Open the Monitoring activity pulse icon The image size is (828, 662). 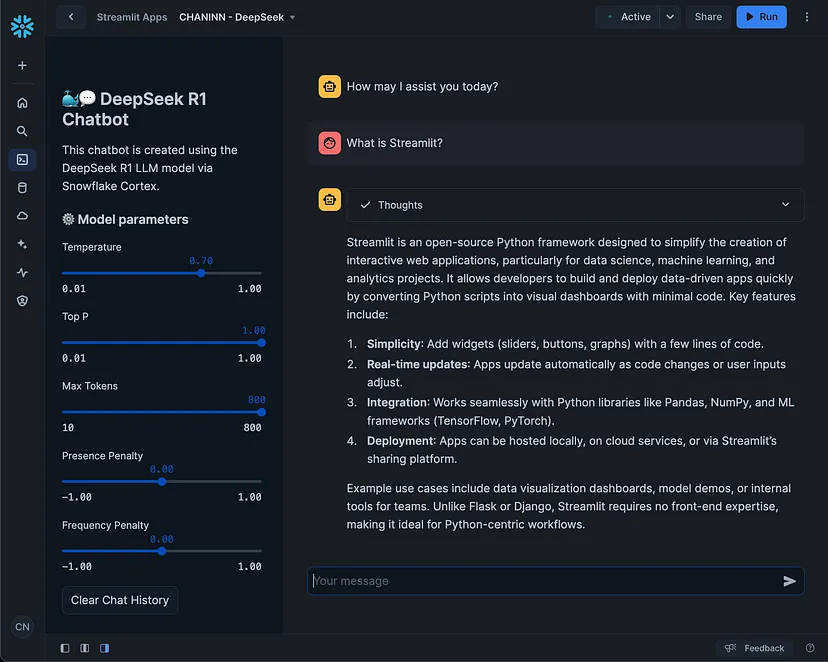22,272
